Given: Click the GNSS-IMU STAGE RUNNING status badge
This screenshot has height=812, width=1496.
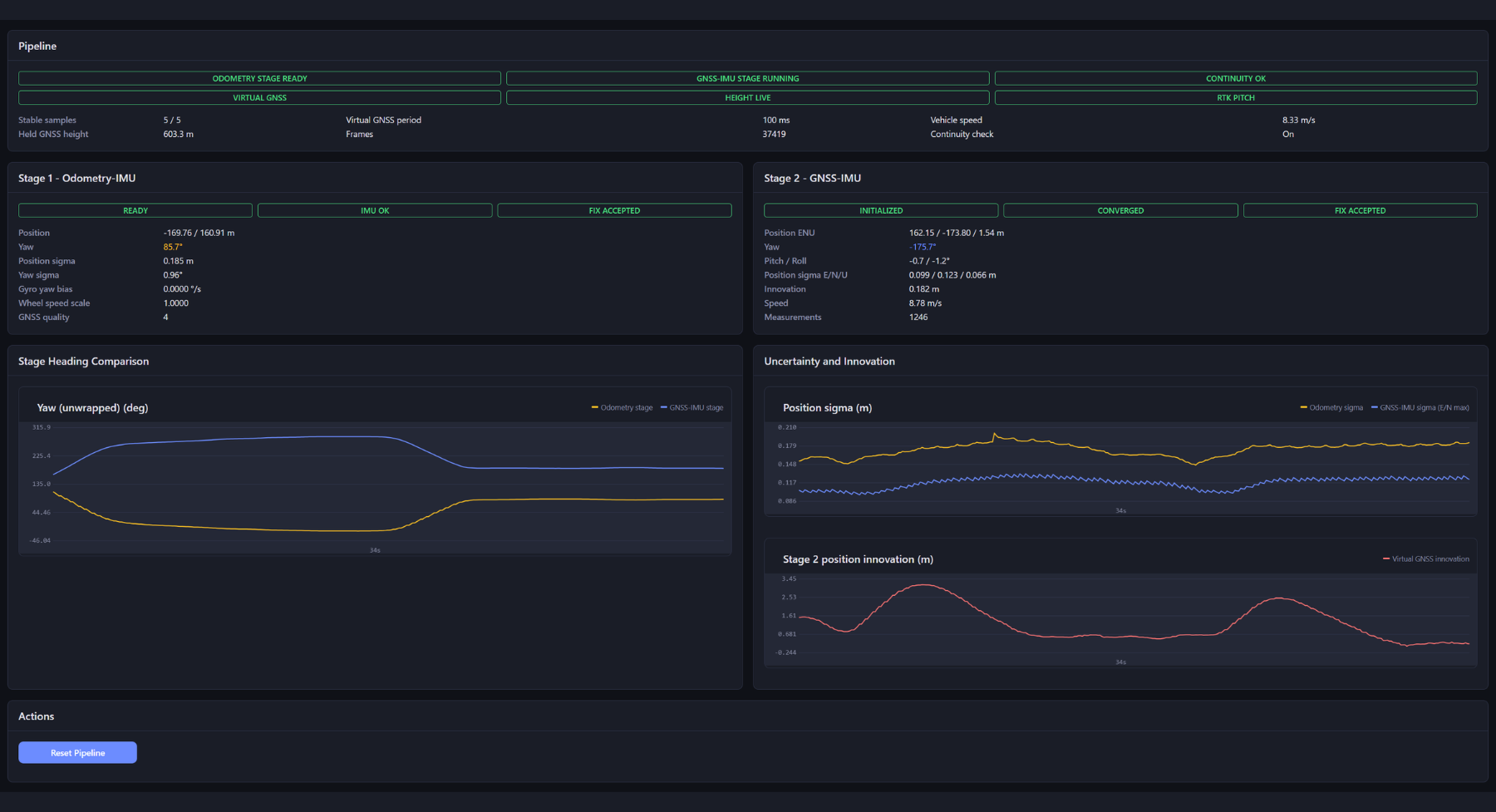Looking at the screenshot, I should [x=748, y=78].
